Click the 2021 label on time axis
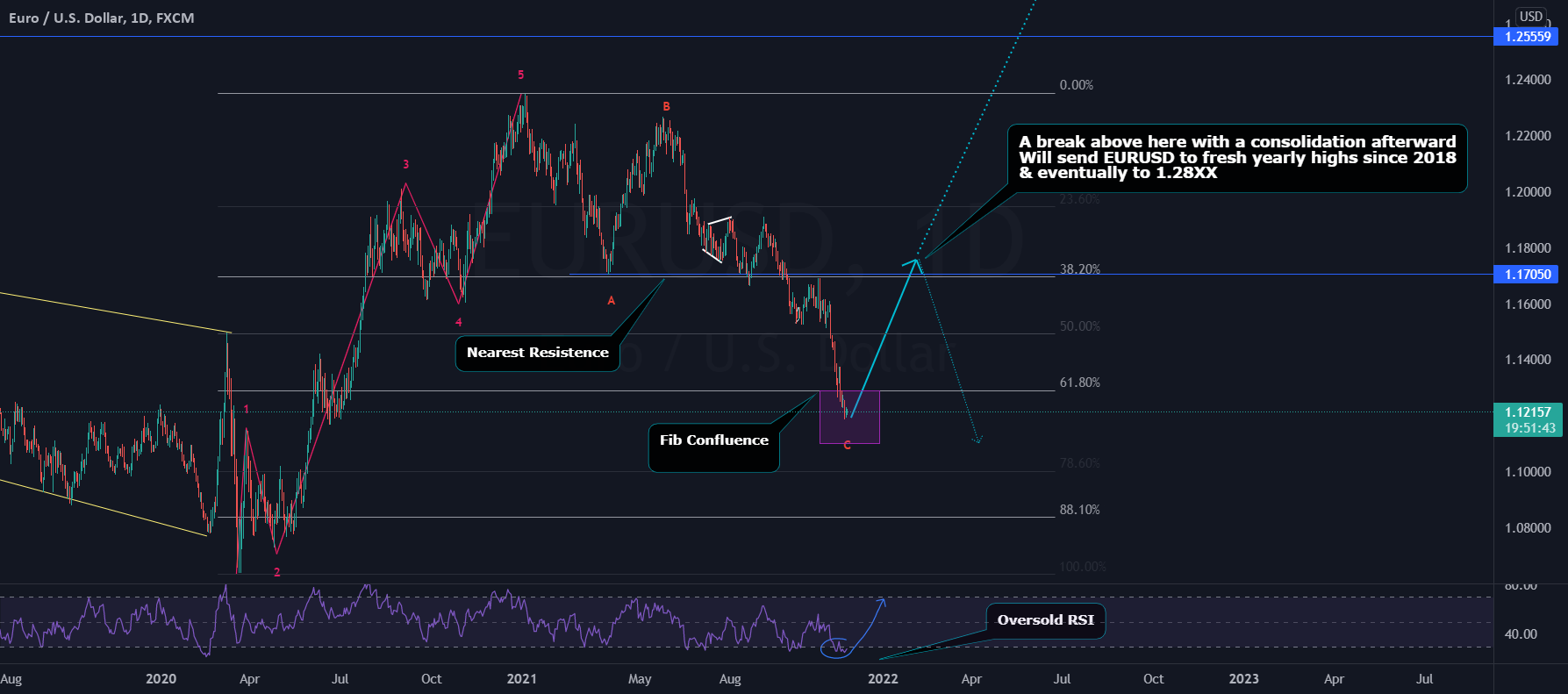 [522, 679]
